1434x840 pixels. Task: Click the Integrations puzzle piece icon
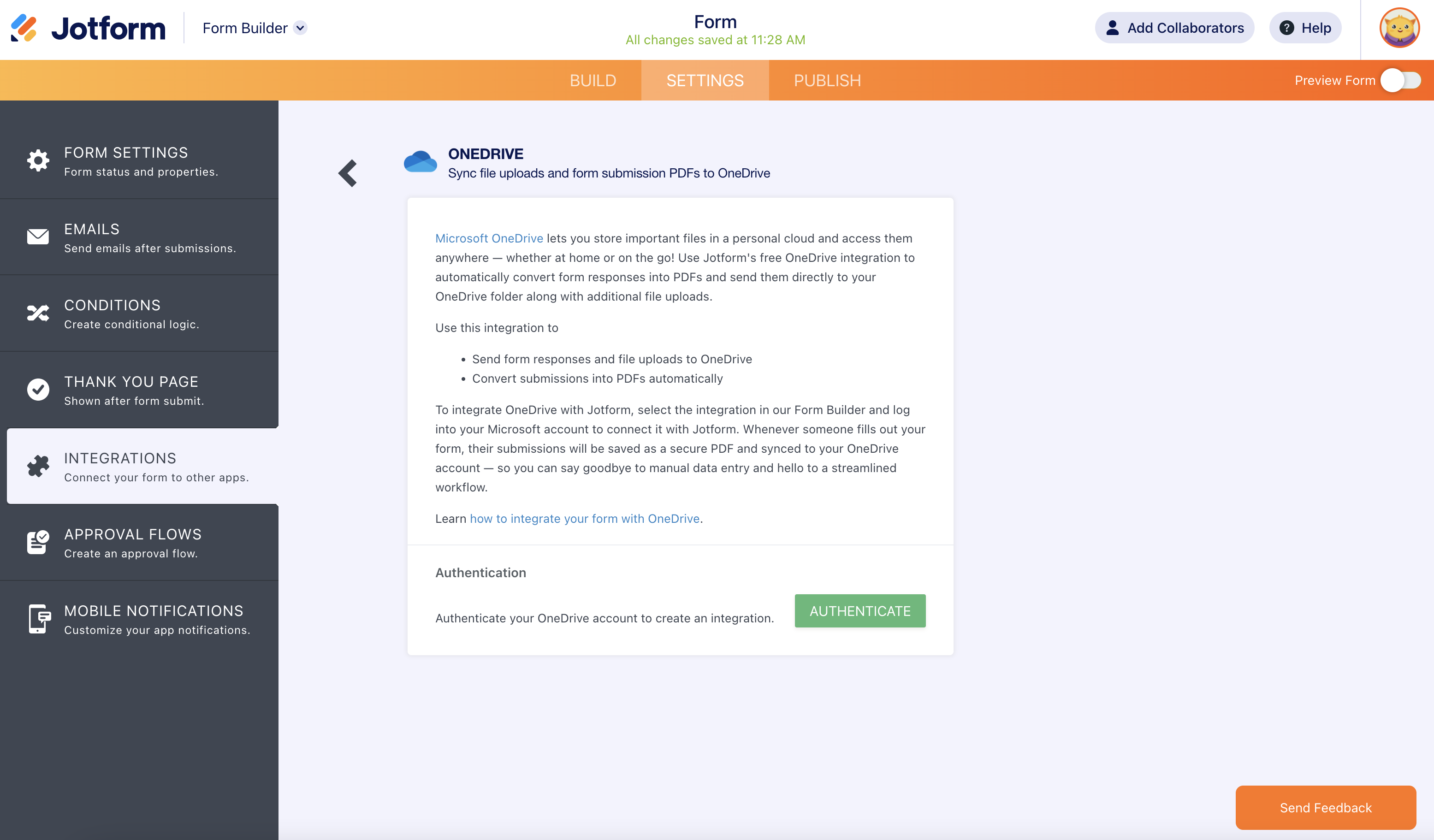click(38, 466)
